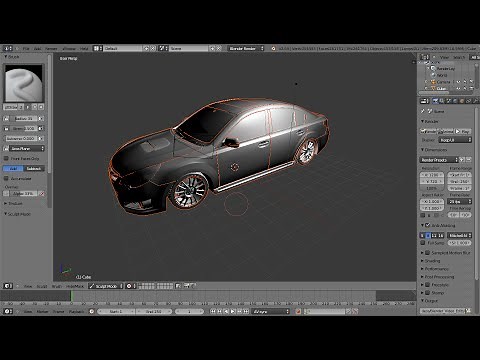The width and height of the screenshot is (480, 360).
Task: Select the Add brush direction
Action: pos(13,169)
